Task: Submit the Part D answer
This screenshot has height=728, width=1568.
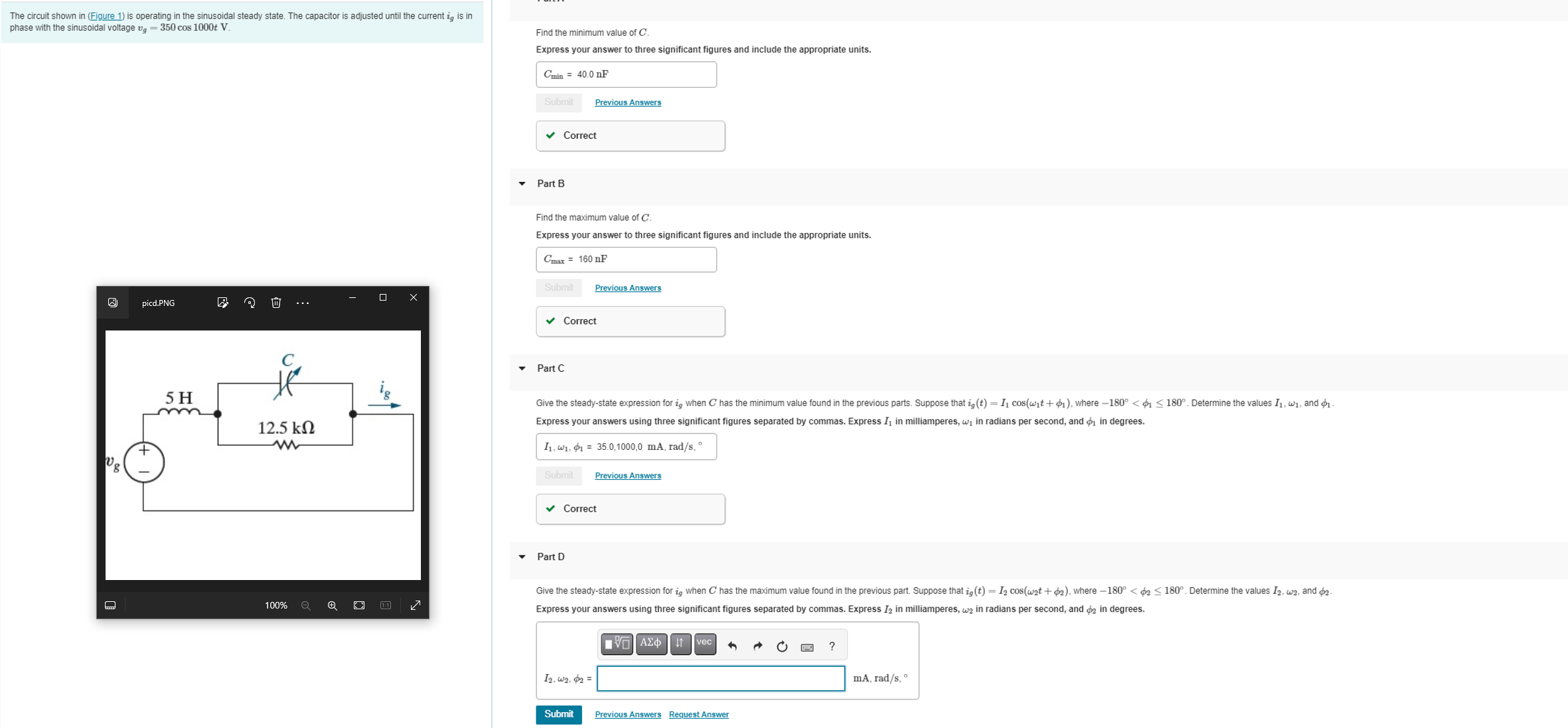Action: click(x=558, y=714)
